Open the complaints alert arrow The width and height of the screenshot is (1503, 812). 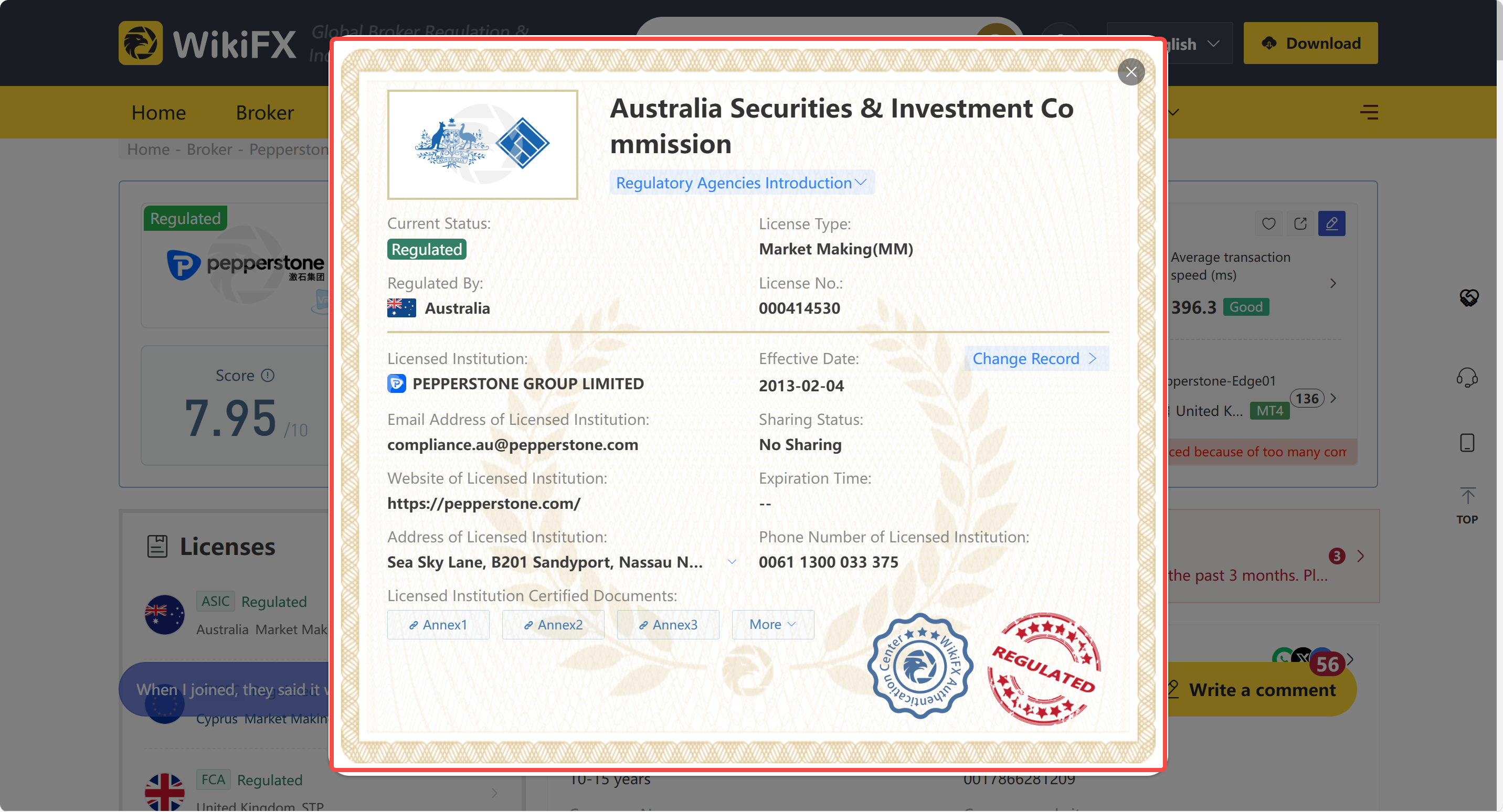(x=1361, y=556)
